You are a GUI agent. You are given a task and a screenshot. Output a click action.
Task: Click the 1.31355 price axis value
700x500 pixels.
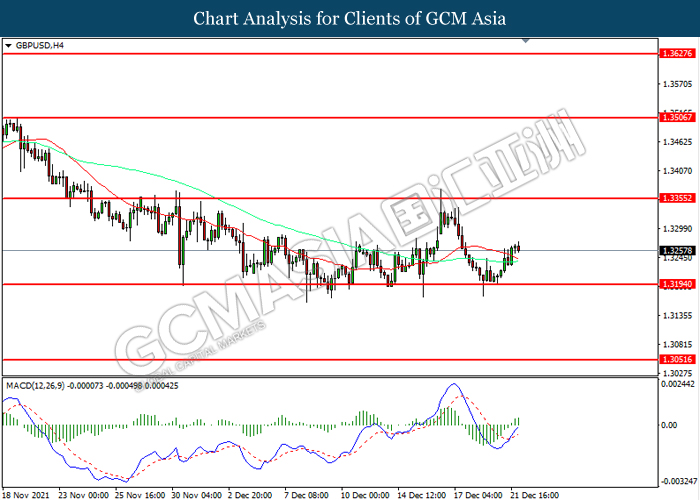pyautogui.click(x=677, y=316)
